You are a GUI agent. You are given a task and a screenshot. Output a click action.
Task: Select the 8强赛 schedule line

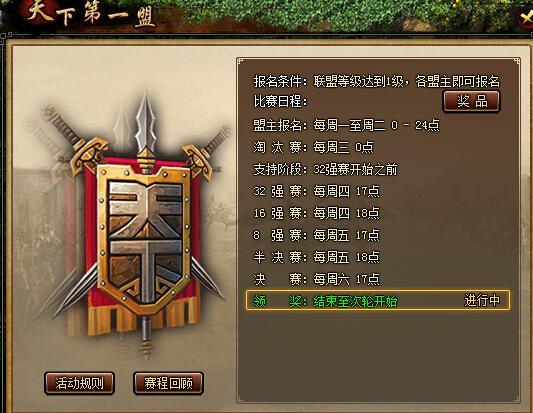pyautogui.click(x=316, y=235)
